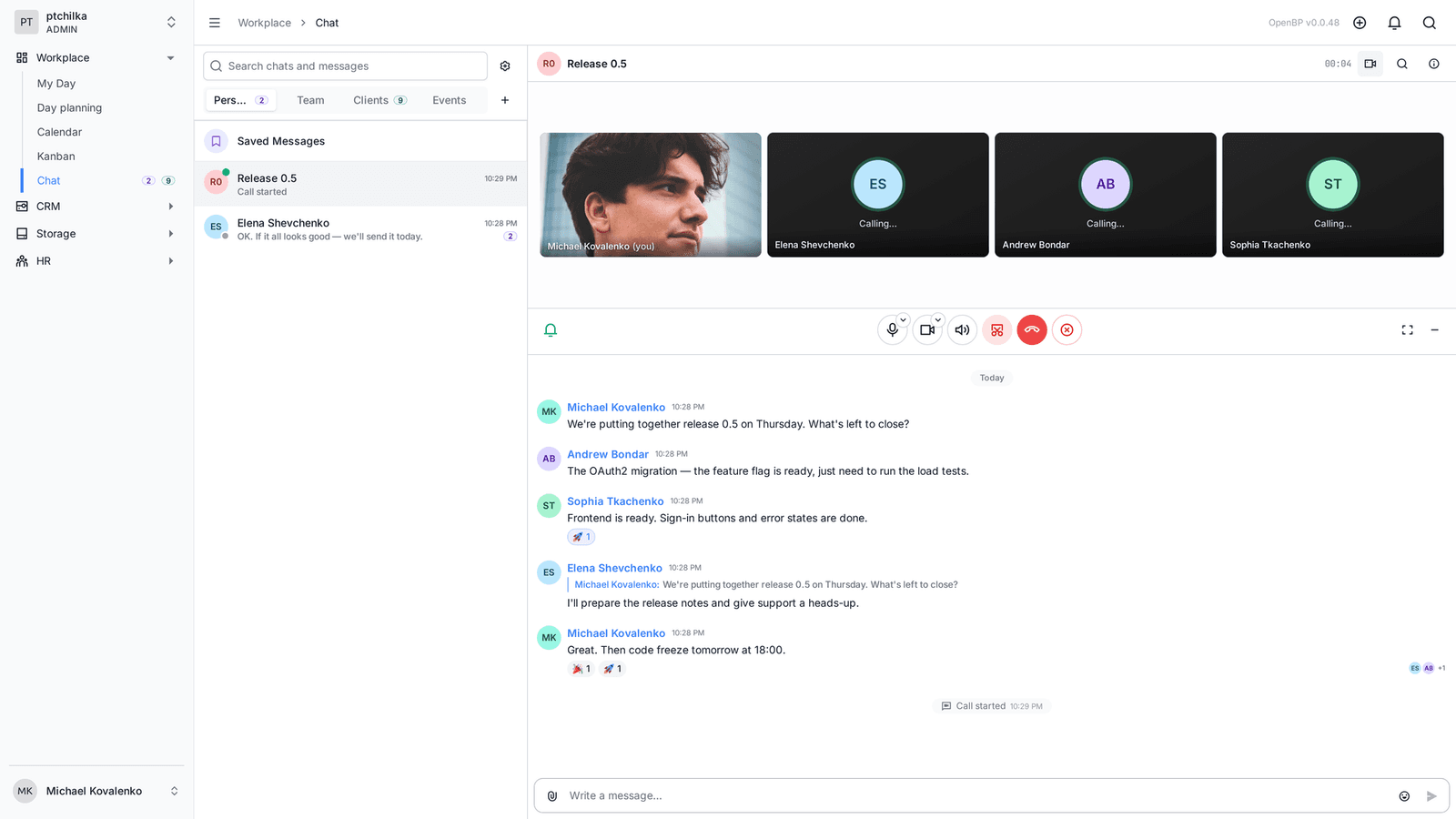1456x819 pixels.
Task: Open the ptchilka workspace switcher
Action: (x=96, y=23)
